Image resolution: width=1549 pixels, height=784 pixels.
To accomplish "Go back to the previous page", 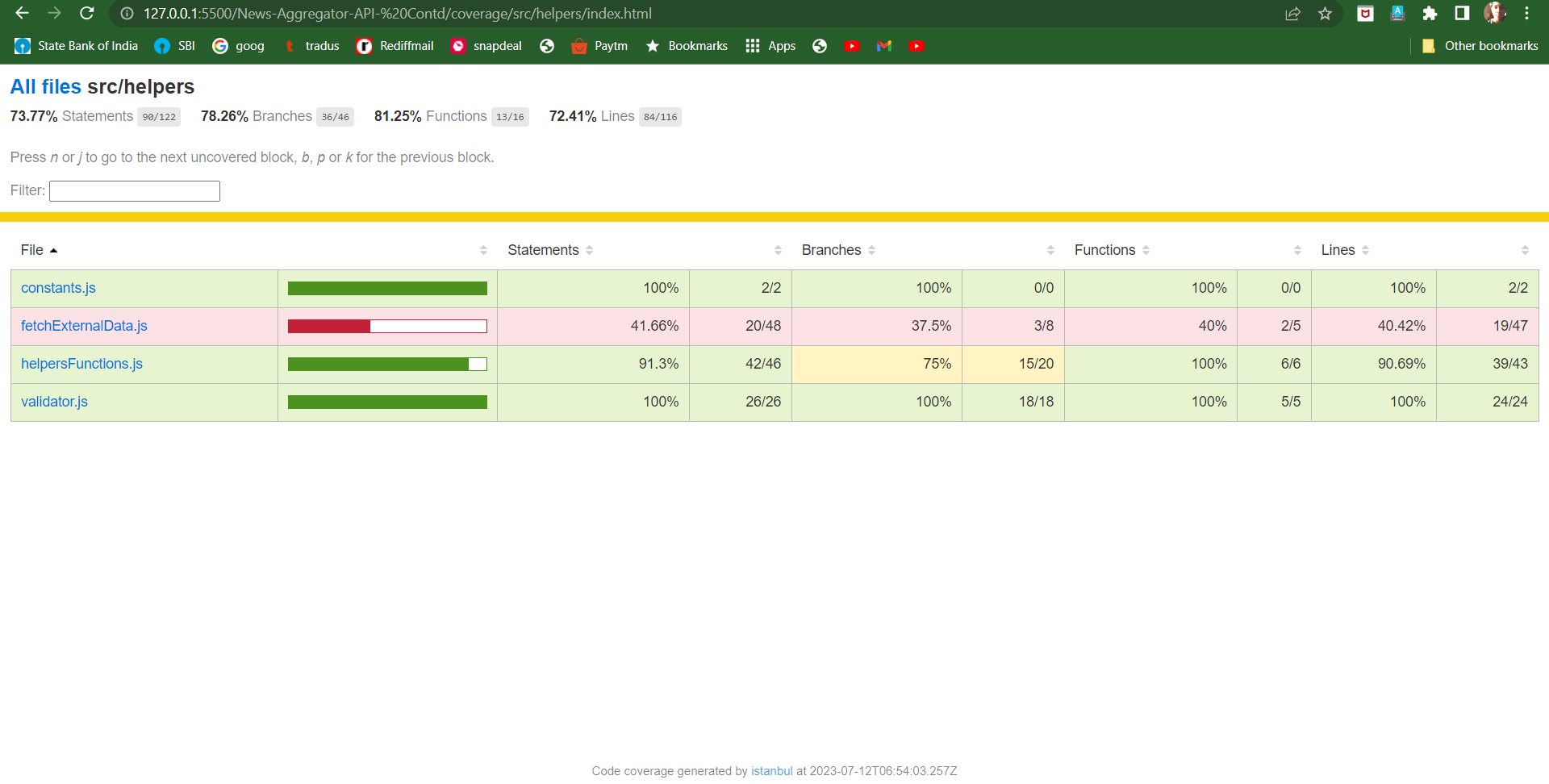I will tap(22, 13).
